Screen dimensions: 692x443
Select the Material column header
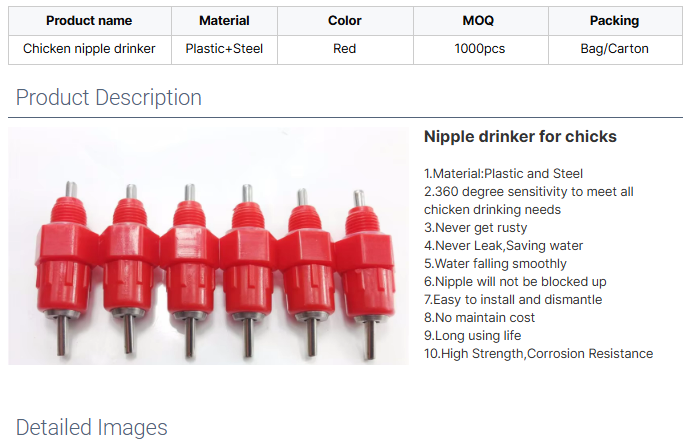224,21
